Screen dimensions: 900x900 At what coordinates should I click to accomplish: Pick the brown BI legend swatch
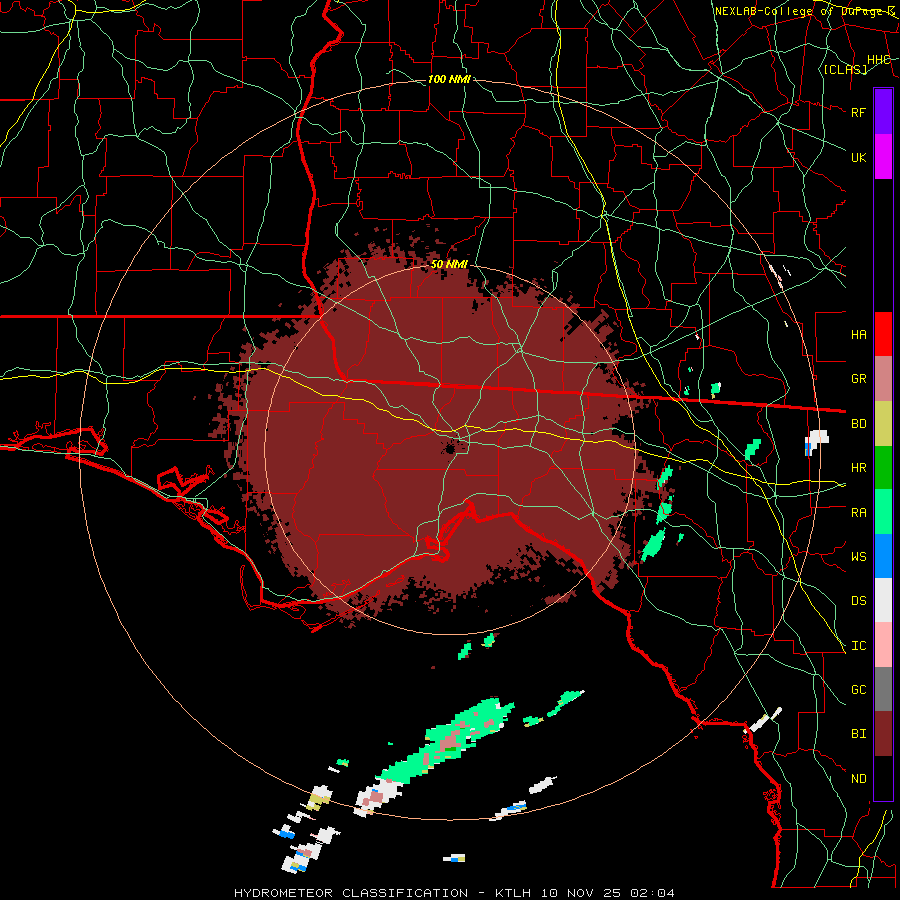click(x=883, y=734)
